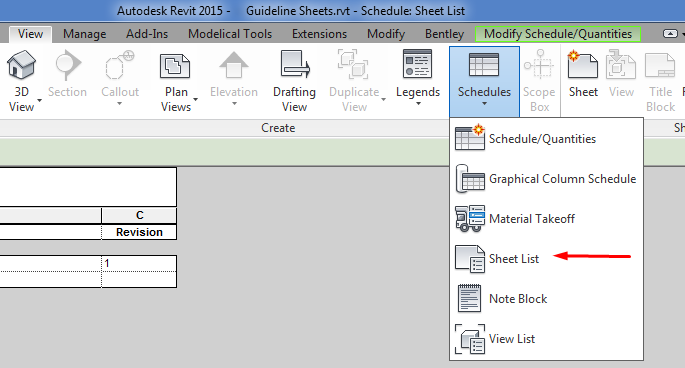Expand the Duplicate View dropdown arrow
The height and width of the screenshot is (368, 685).
click(x=383, y=100)
